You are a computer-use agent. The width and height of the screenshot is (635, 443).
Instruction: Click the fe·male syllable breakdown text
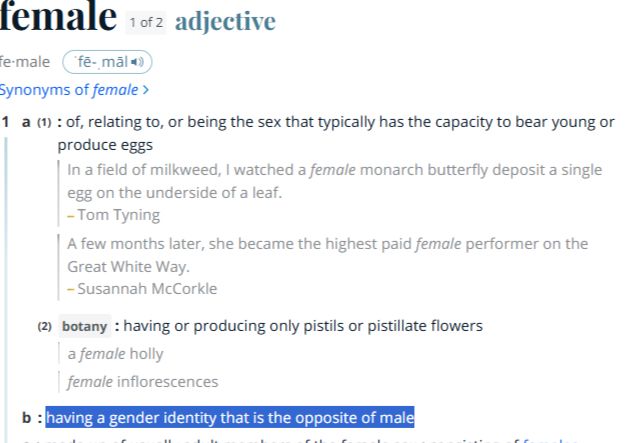25,62
